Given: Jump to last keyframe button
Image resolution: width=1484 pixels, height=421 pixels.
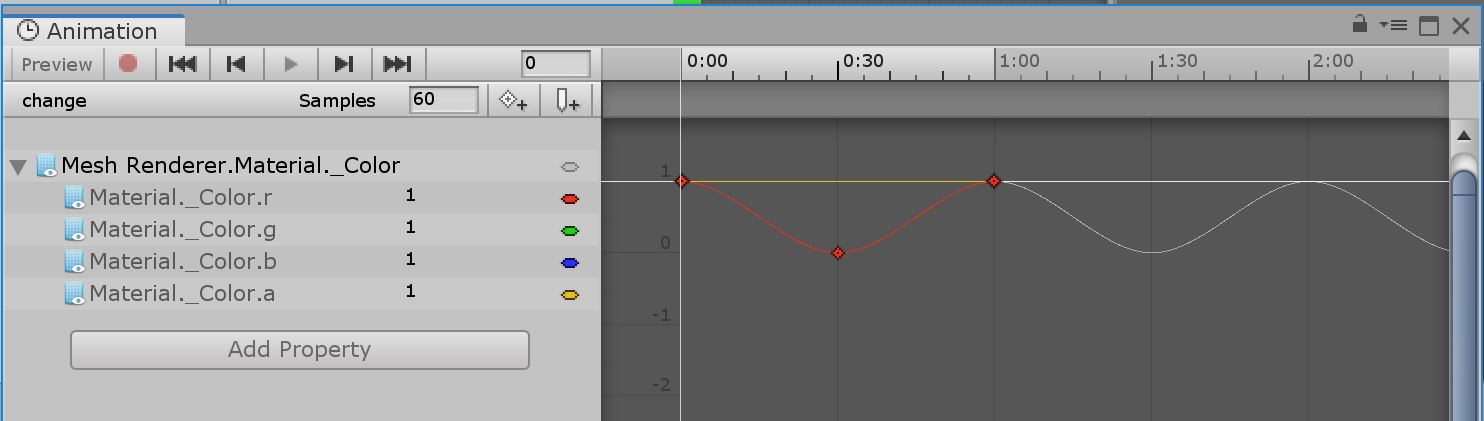Looking at the screenshot, I should pos(398,64).
